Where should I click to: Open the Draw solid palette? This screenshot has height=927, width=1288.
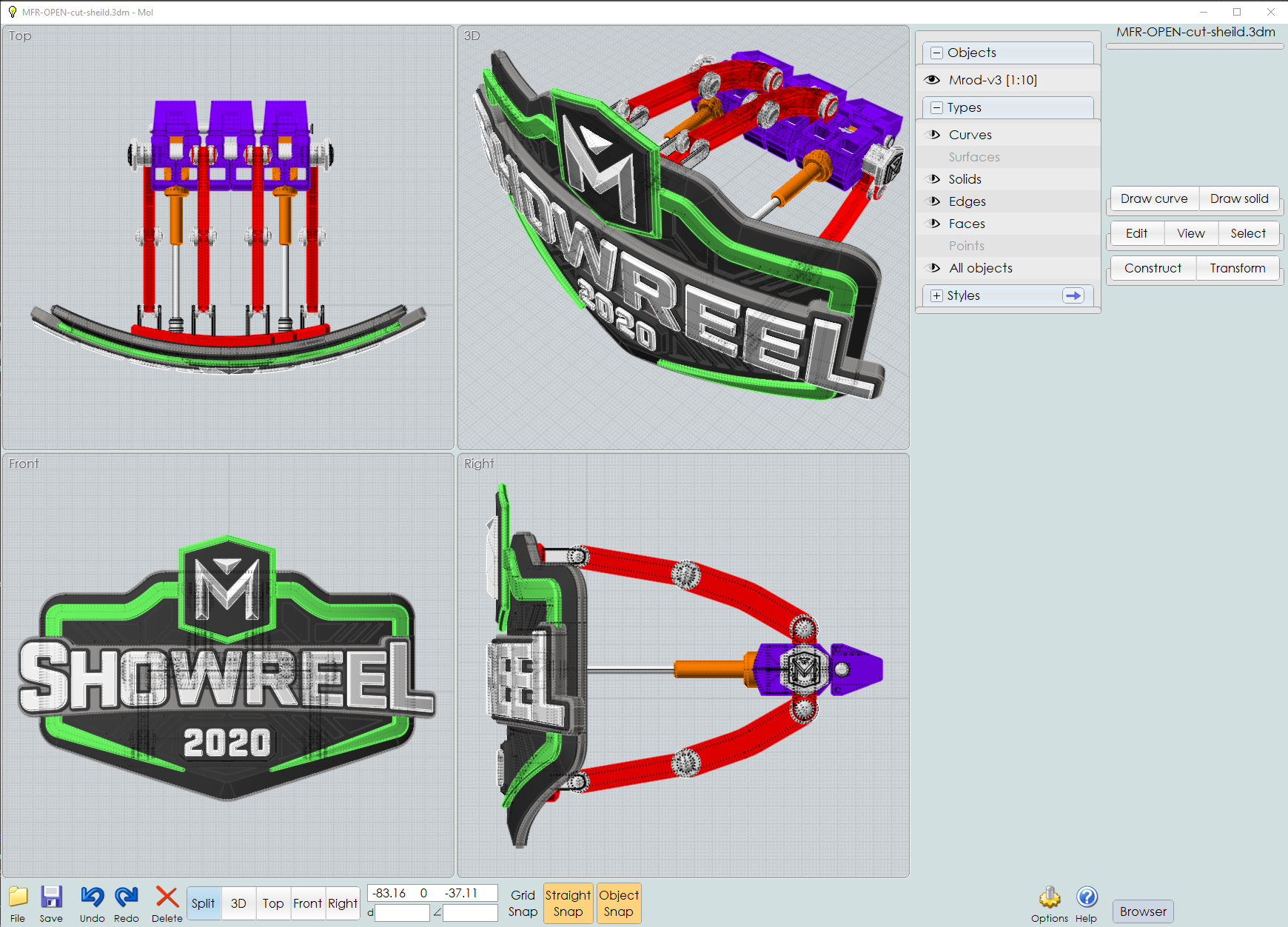(1239, 198)
